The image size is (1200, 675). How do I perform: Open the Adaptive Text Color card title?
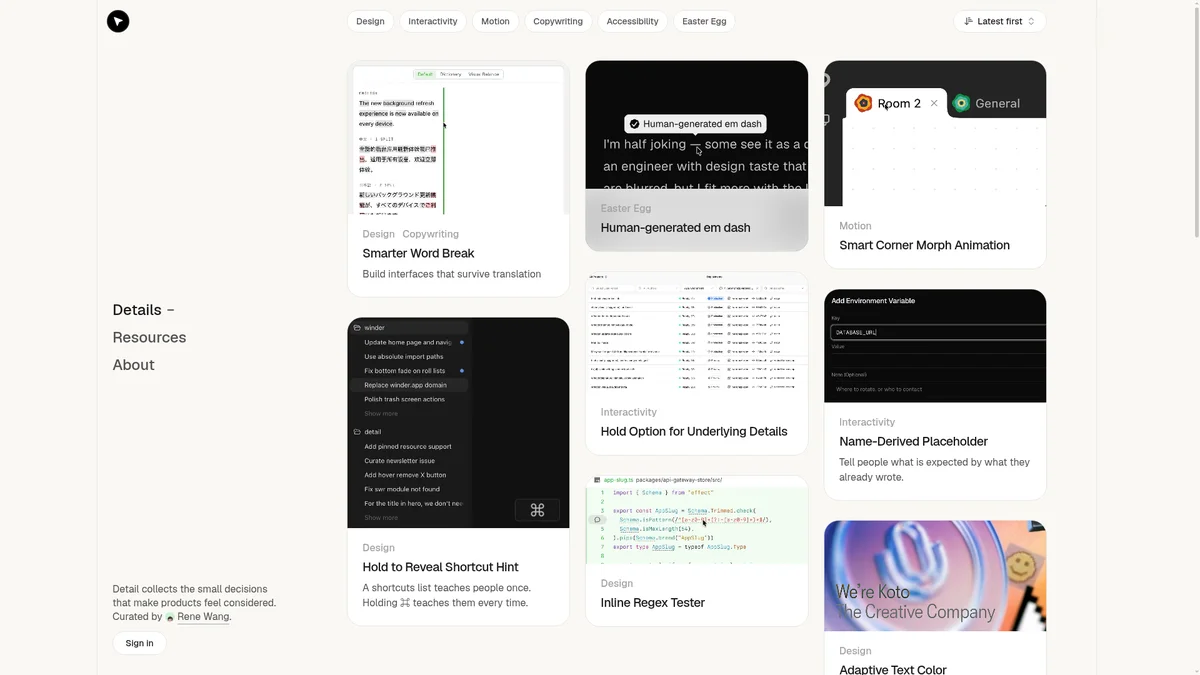pyautogui.click(x=892, y=669)
